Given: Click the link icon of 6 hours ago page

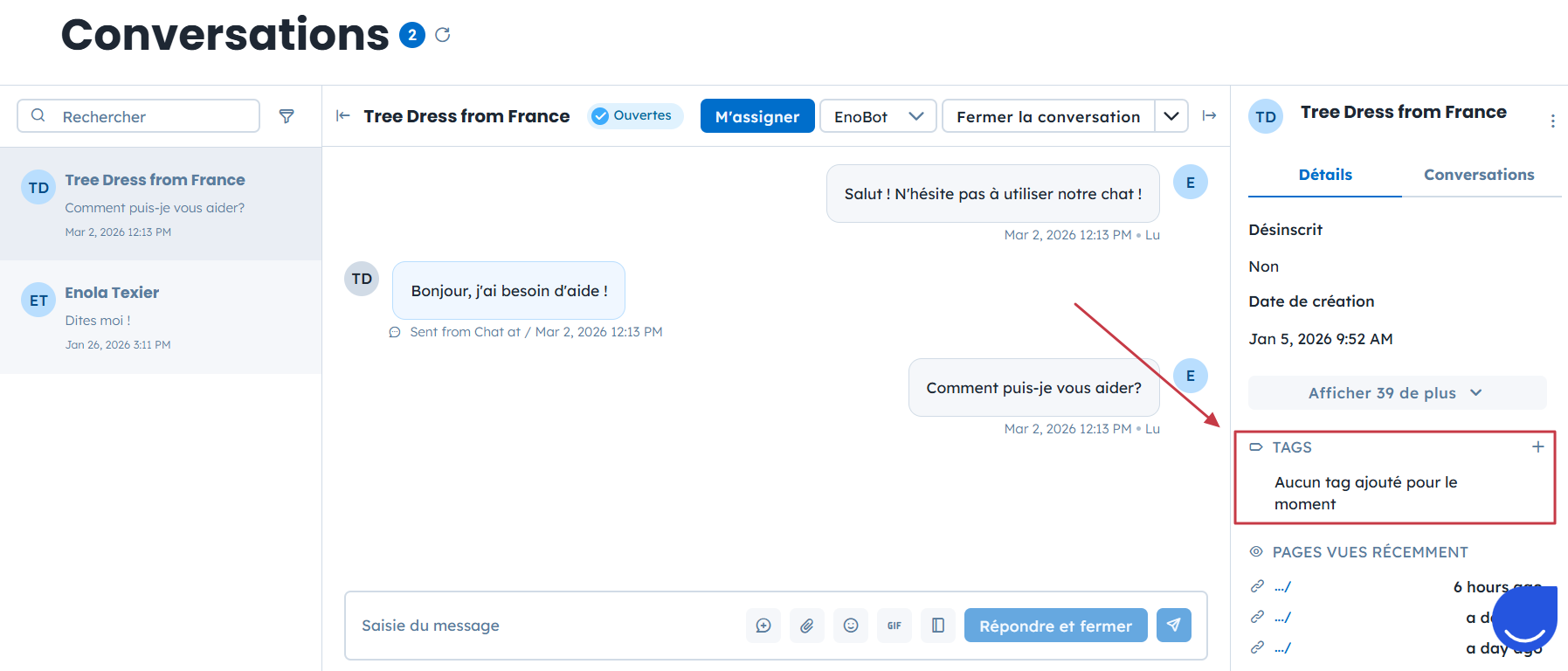Looking at the screenshot, I should 1257,586.
